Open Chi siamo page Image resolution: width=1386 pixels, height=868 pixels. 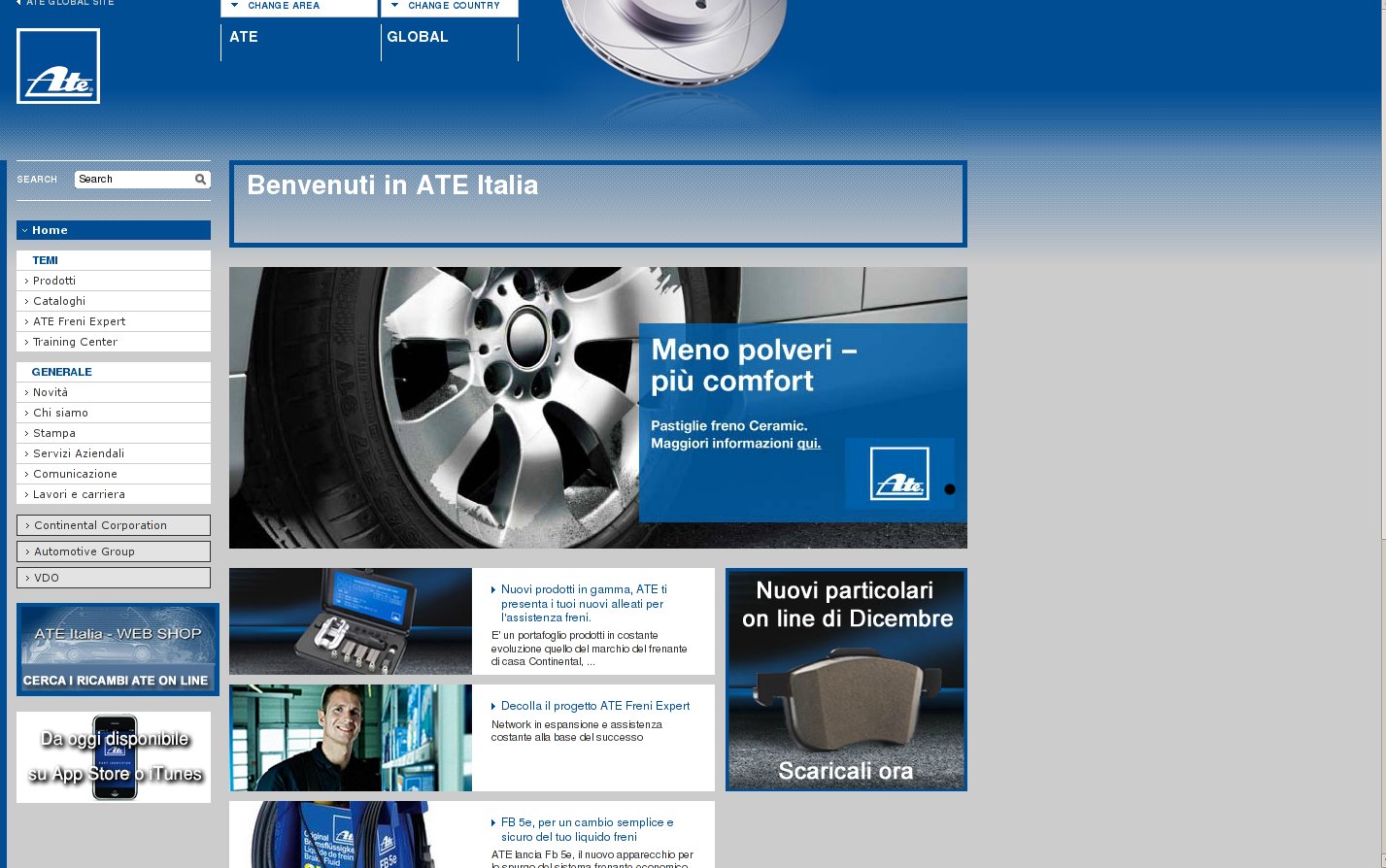114,413
